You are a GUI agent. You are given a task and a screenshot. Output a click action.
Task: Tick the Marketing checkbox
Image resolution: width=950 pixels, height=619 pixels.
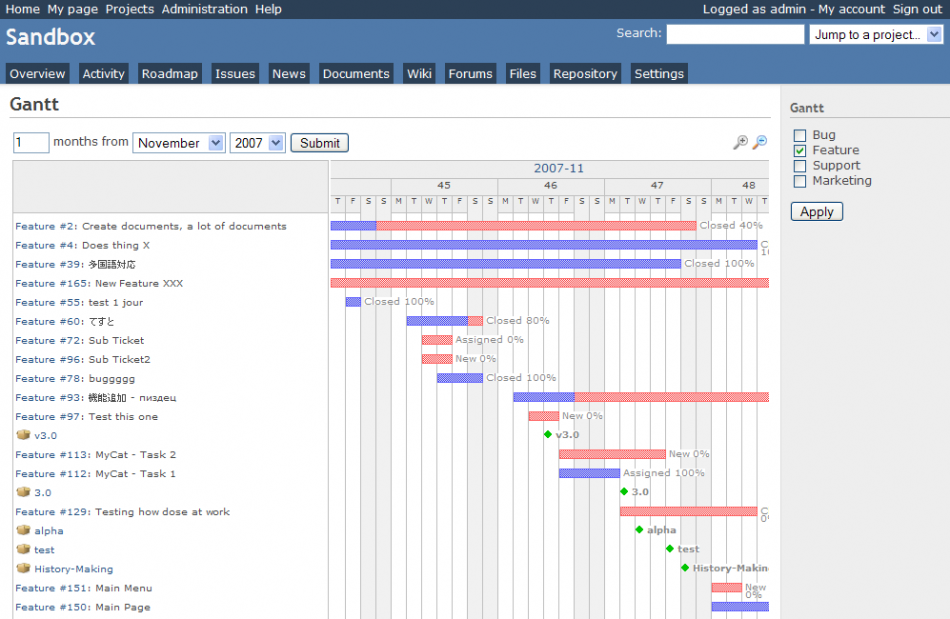[800, 181]
